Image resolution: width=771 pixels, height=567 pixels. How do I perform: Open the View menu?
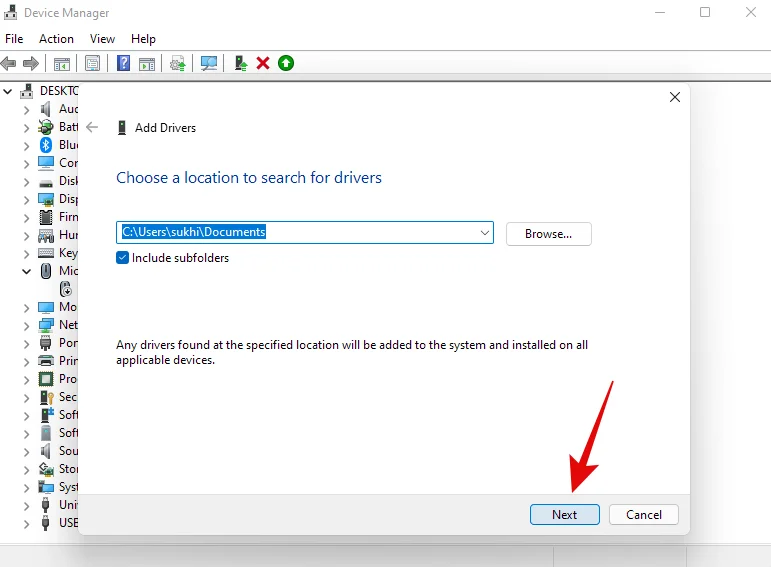coord(102,39)
